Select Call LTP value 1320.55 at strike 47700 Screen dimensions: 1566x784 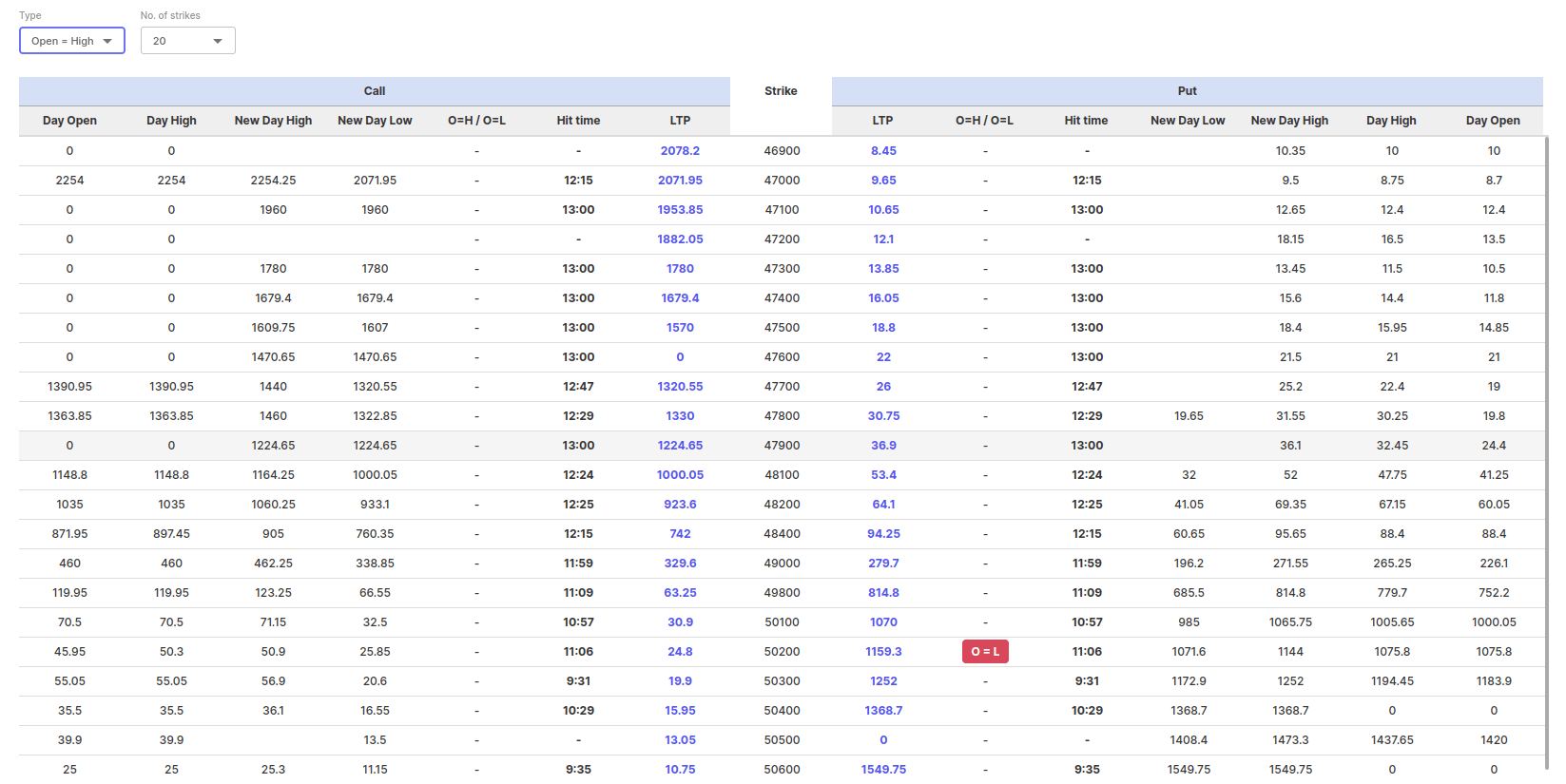(x=680, y=387)
